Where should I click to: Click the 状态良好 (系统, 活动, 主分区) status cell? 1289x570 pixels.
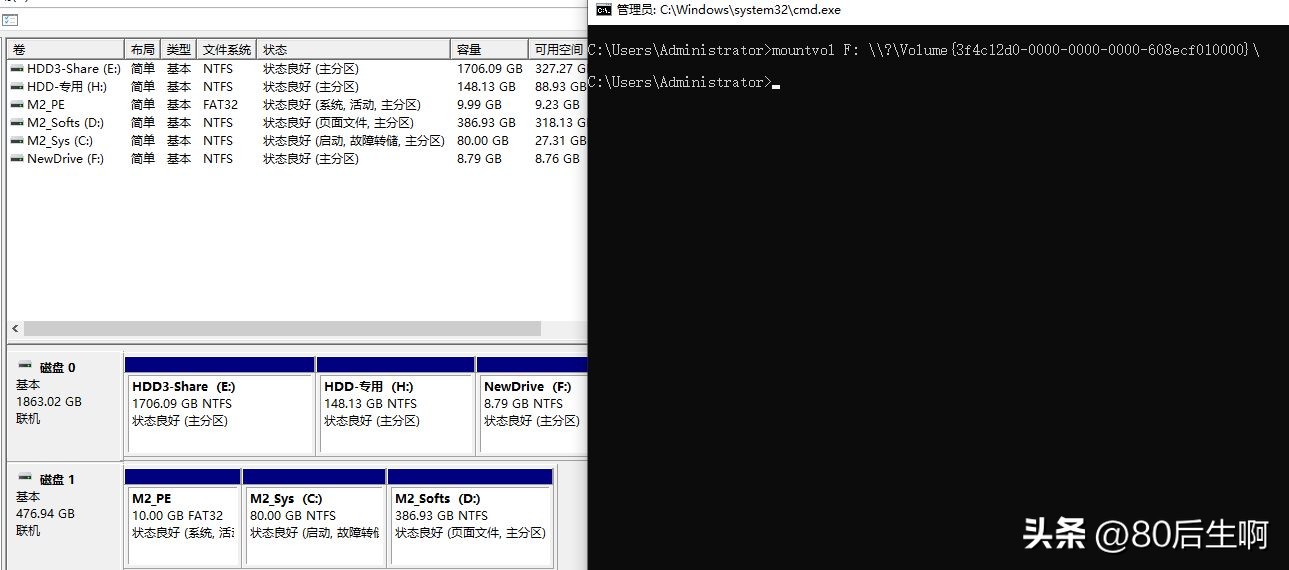[341, 105]
